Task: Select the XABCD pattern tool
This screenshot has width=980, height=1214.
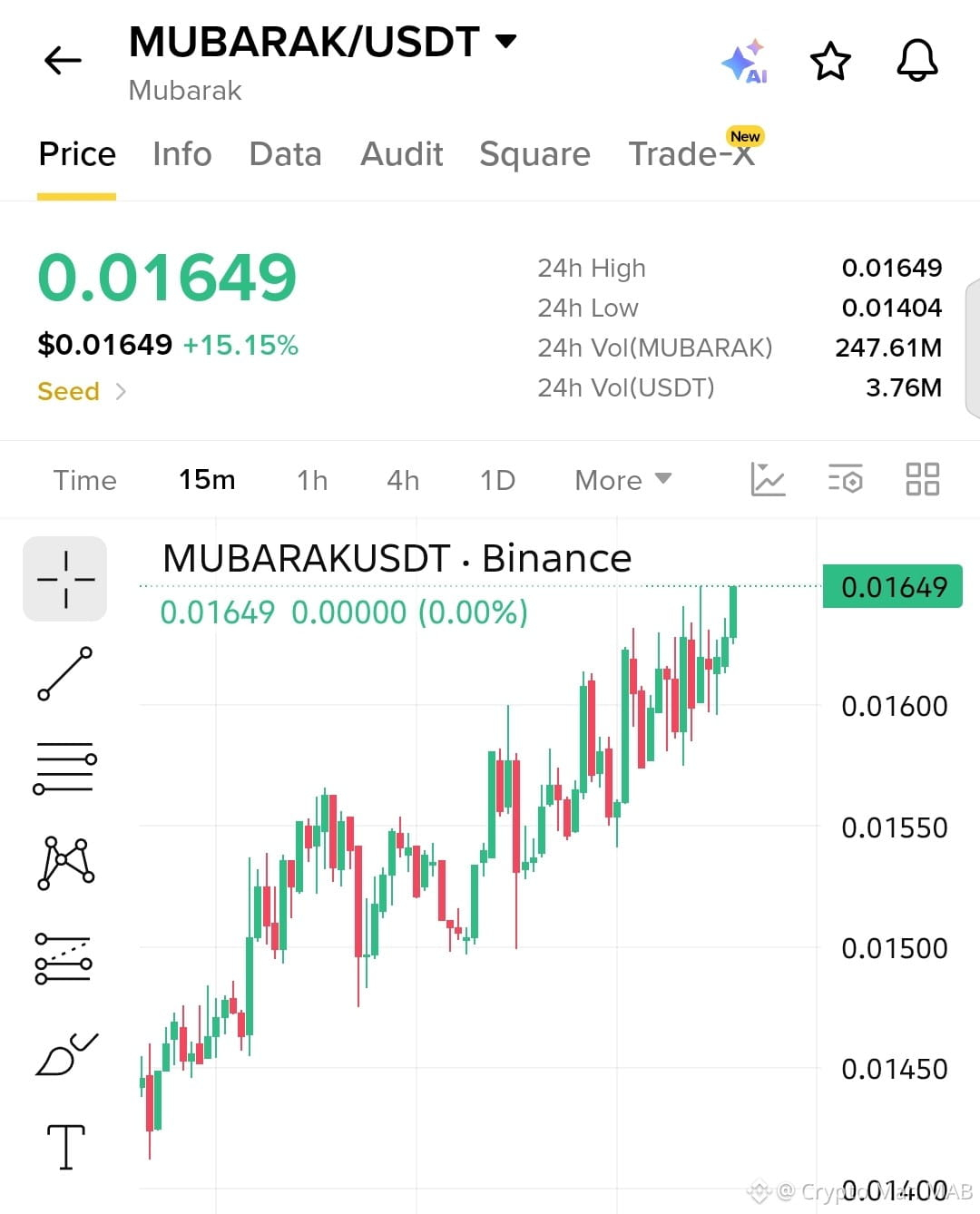Action: pyautogui.click(x=65, y=863)
